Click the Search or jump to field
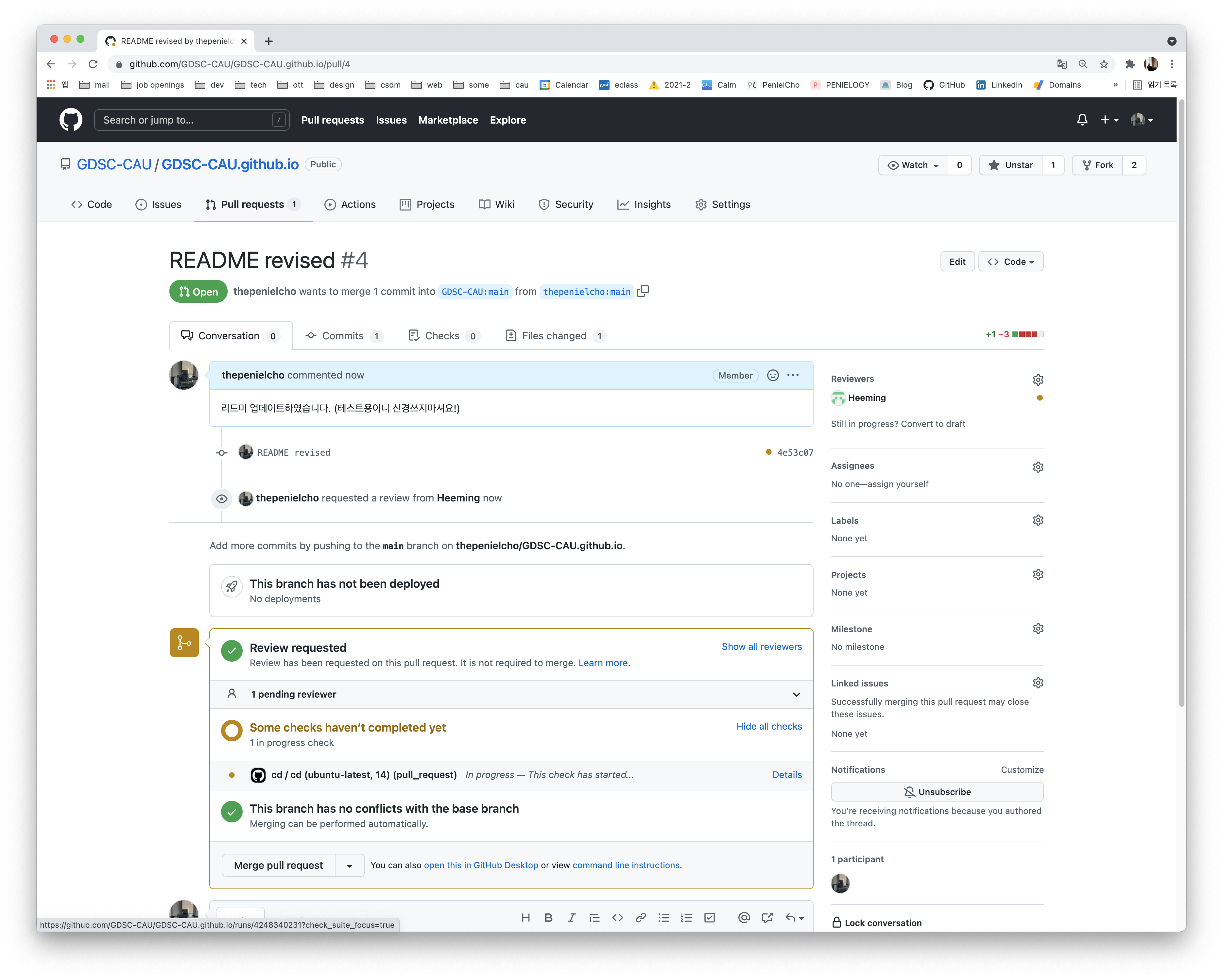The width and height of the screenshot is (1223, 980). pyautogui.click(x=191, y=120)
